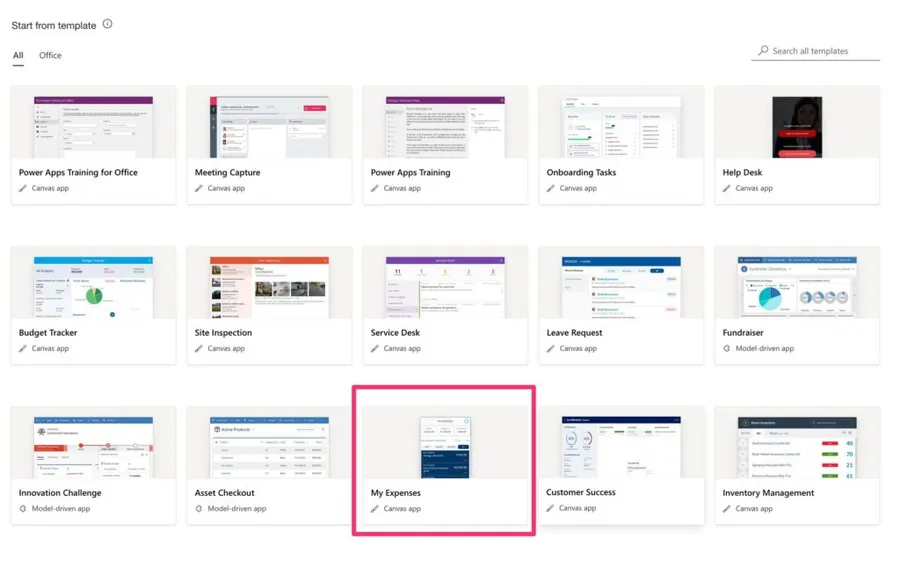Open the Site Inspection template preview
Viewport: 900px width, 561px height.
269,286
